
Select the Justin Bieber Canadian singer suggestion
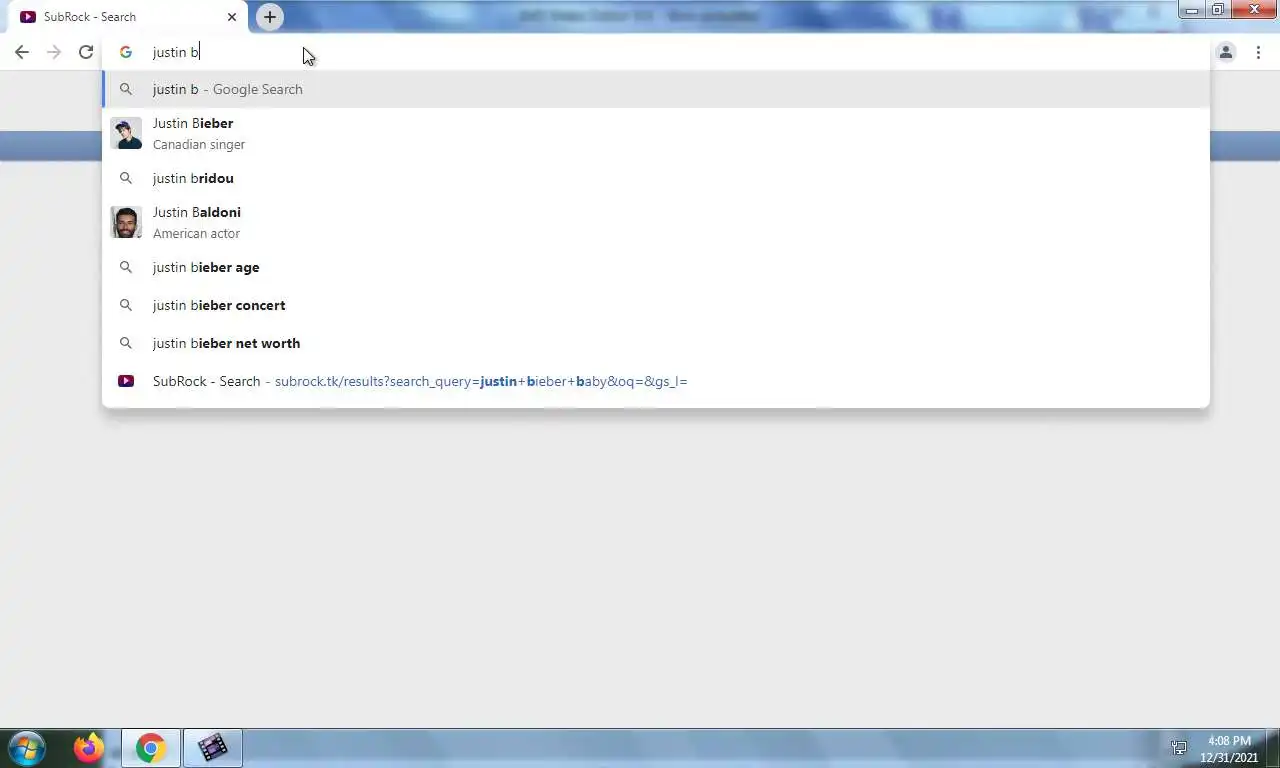[655, 133]
